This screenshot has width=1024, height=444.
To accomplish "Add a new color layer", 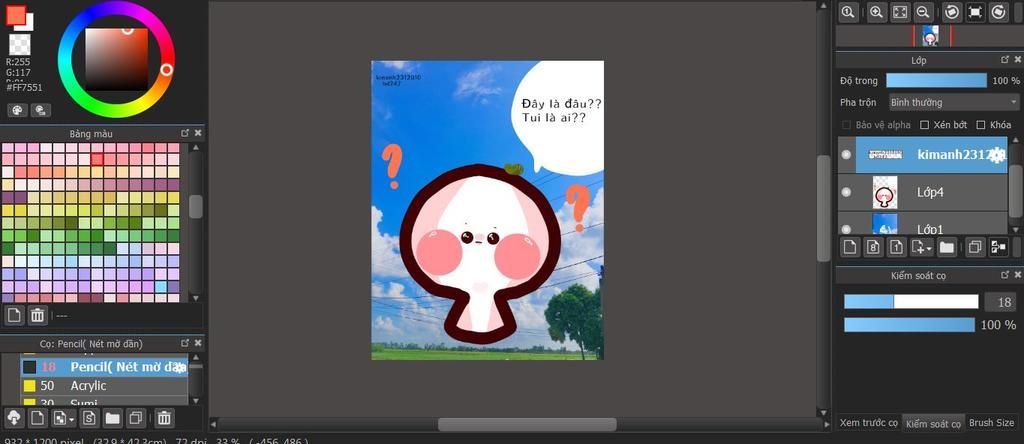I will tap(850, 247).
